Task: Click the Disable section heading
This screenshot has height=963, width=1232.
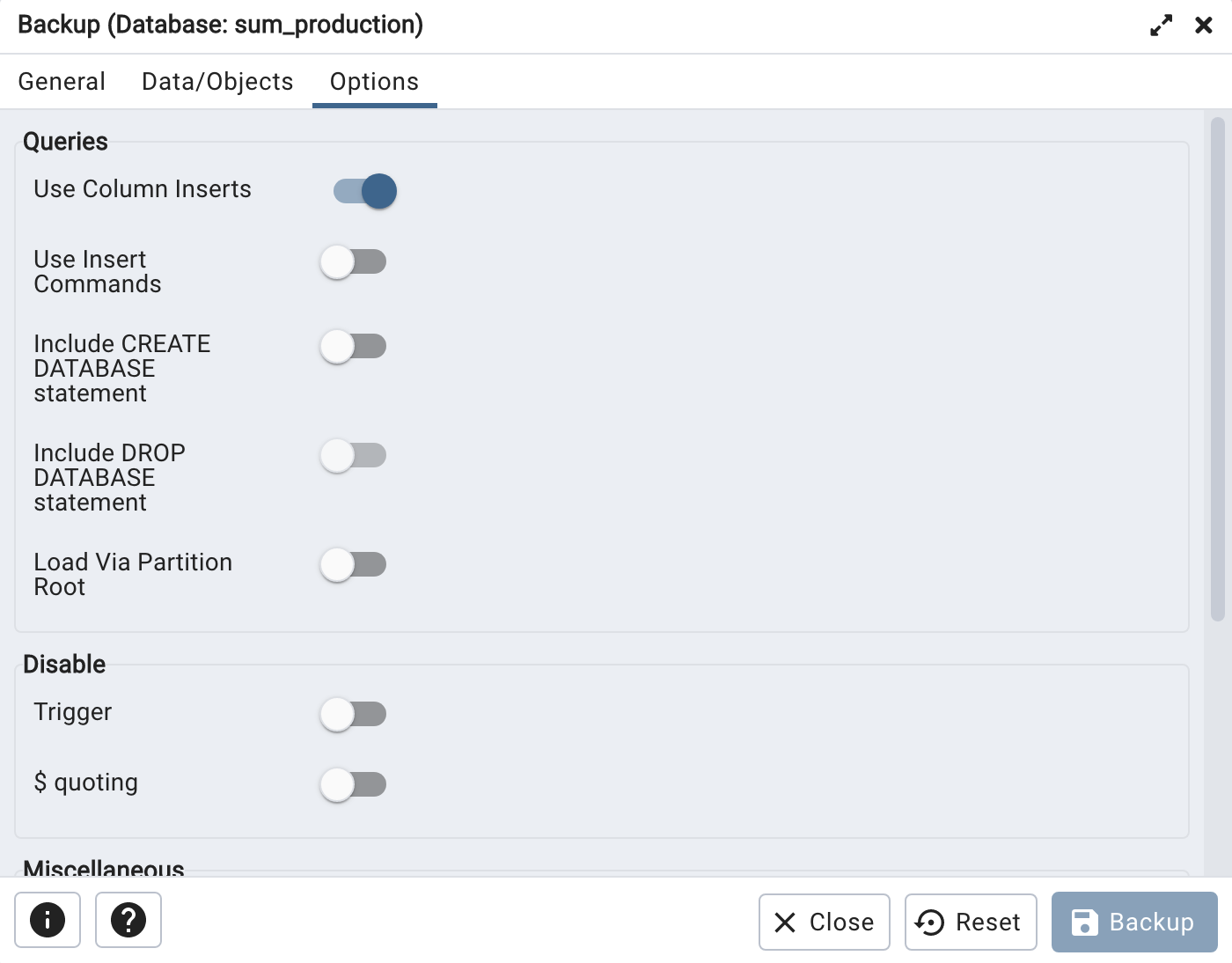Action: click(64, 665)
